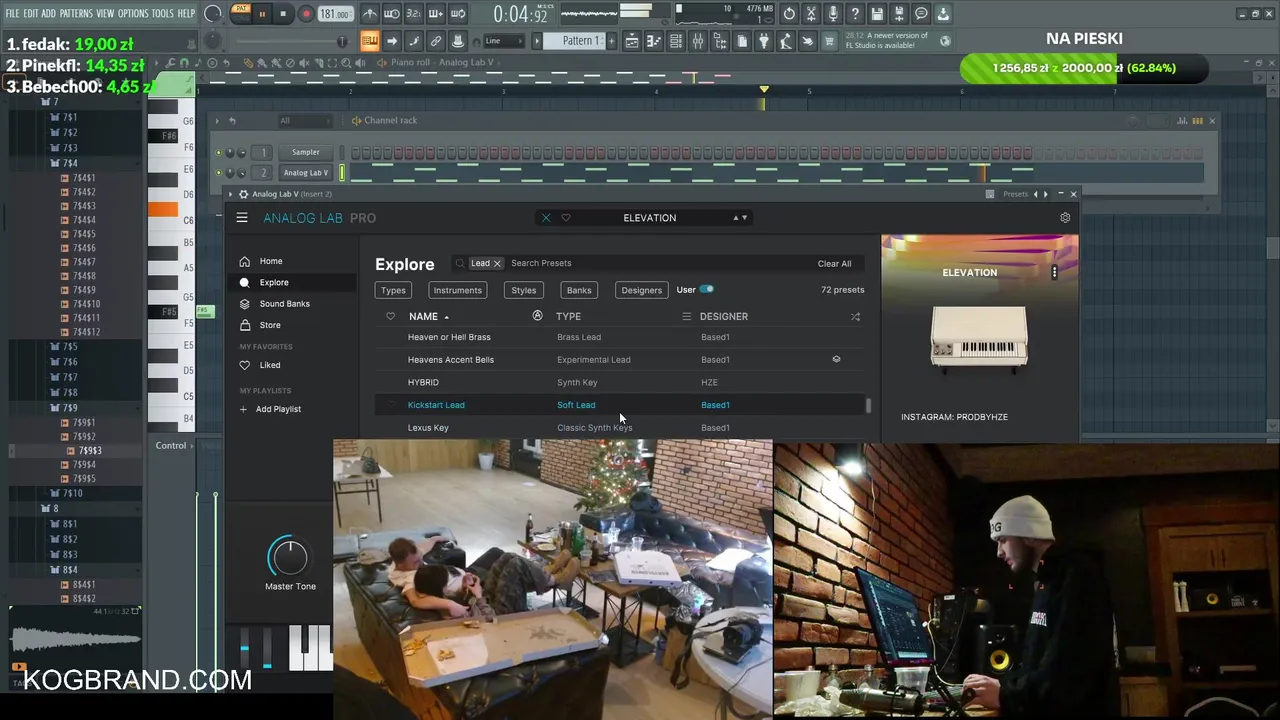Click the highlighted piano roll toolbar icon

(370, 41)
